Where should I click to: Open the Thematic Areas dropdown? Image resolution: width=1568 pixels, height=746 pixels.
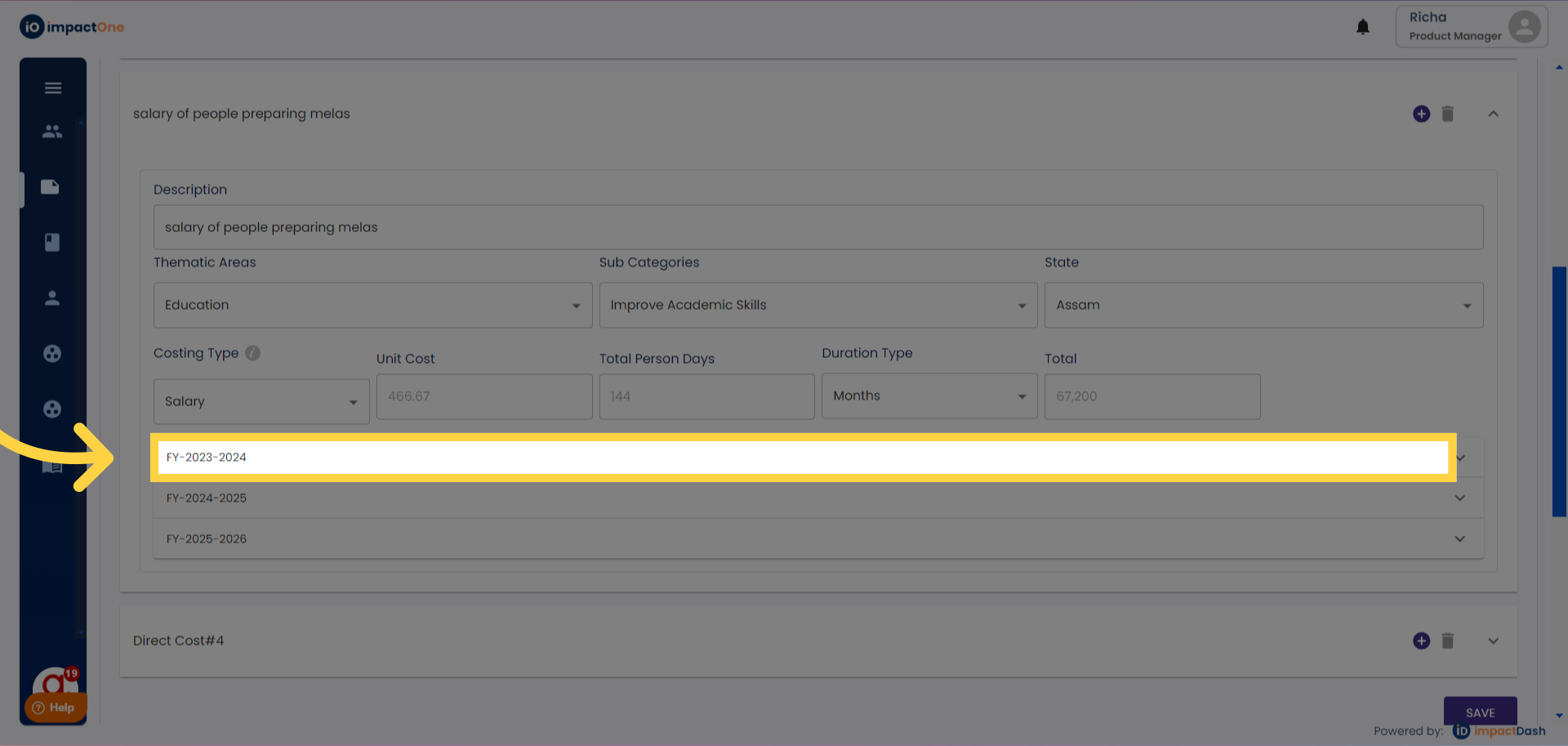(x=372, y=305)
